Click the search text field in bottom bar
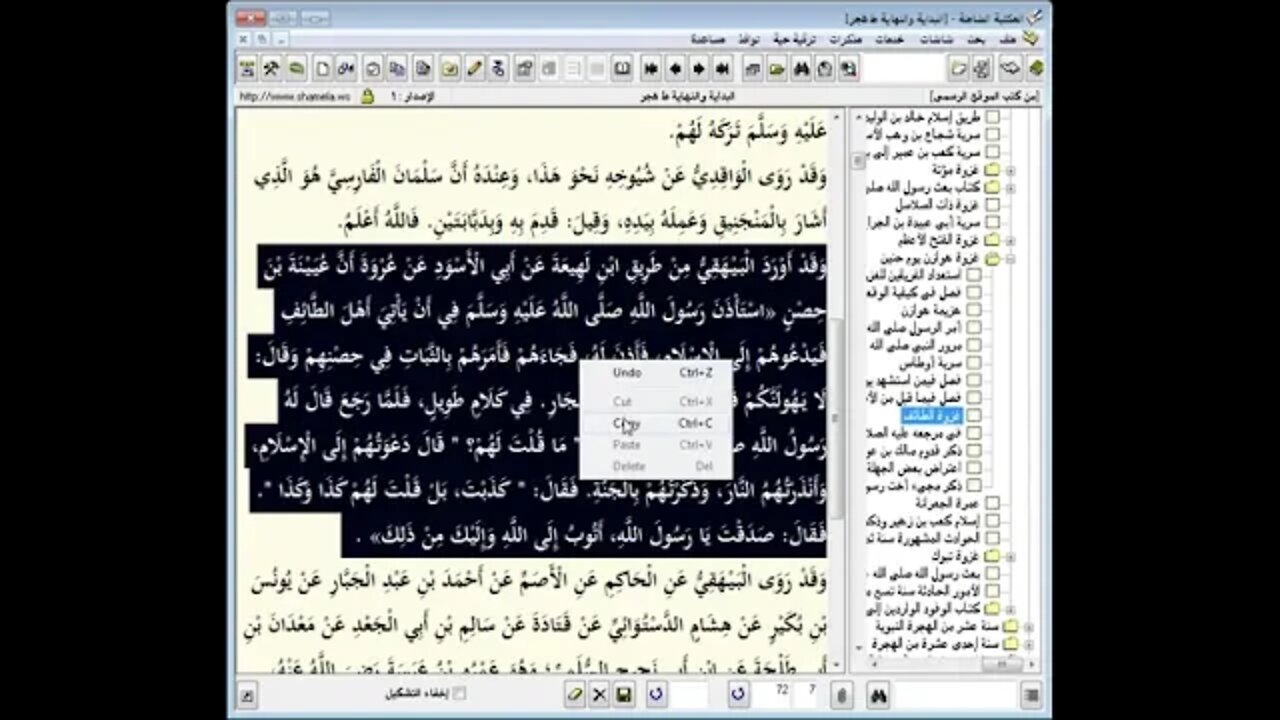Image resolution: width=1280 pixels, height=720 pixels. (x=955, y=694)
